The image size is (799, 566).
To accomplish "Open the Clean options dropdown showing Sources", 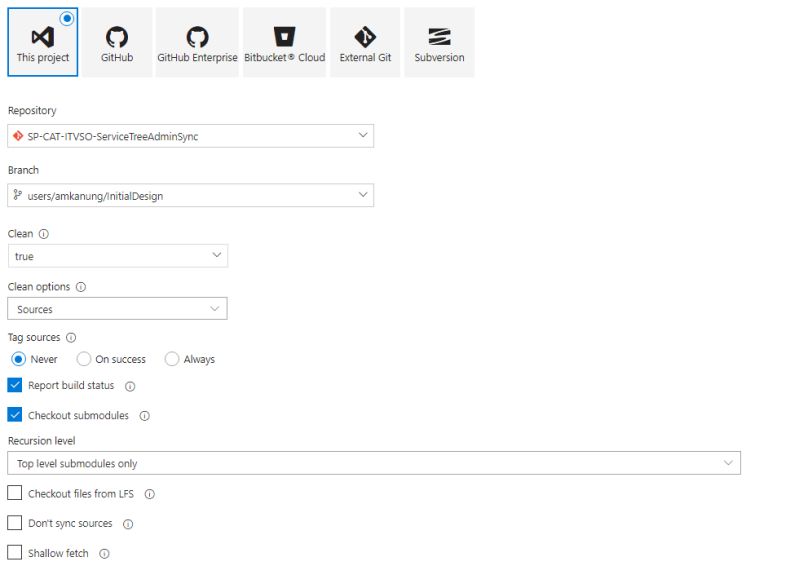I will [118, 309].
